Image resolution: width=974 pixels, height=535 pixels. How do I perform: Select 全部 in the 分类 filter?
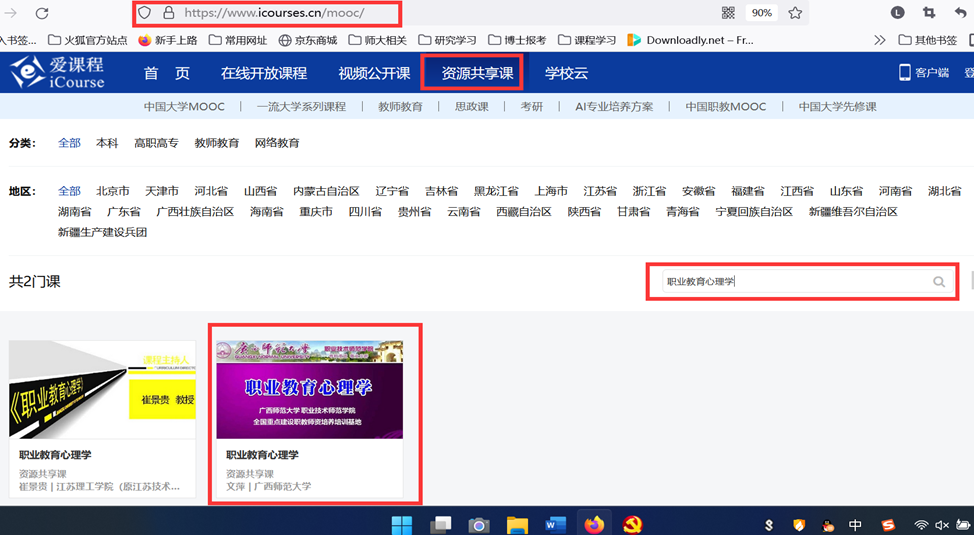click(x=70, y=143)
